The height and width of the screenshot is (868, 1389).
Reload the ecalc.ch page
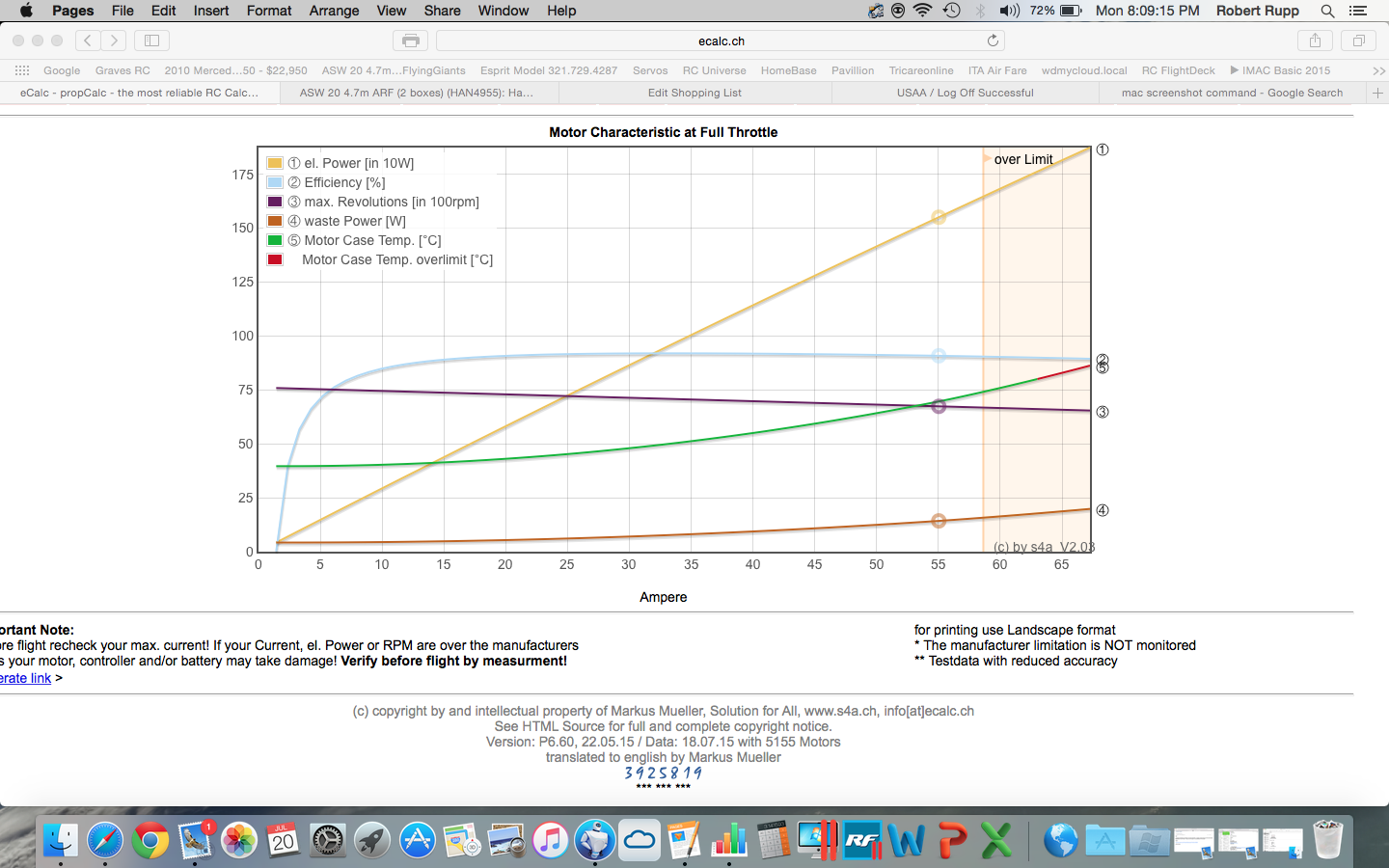click(993, 41)
